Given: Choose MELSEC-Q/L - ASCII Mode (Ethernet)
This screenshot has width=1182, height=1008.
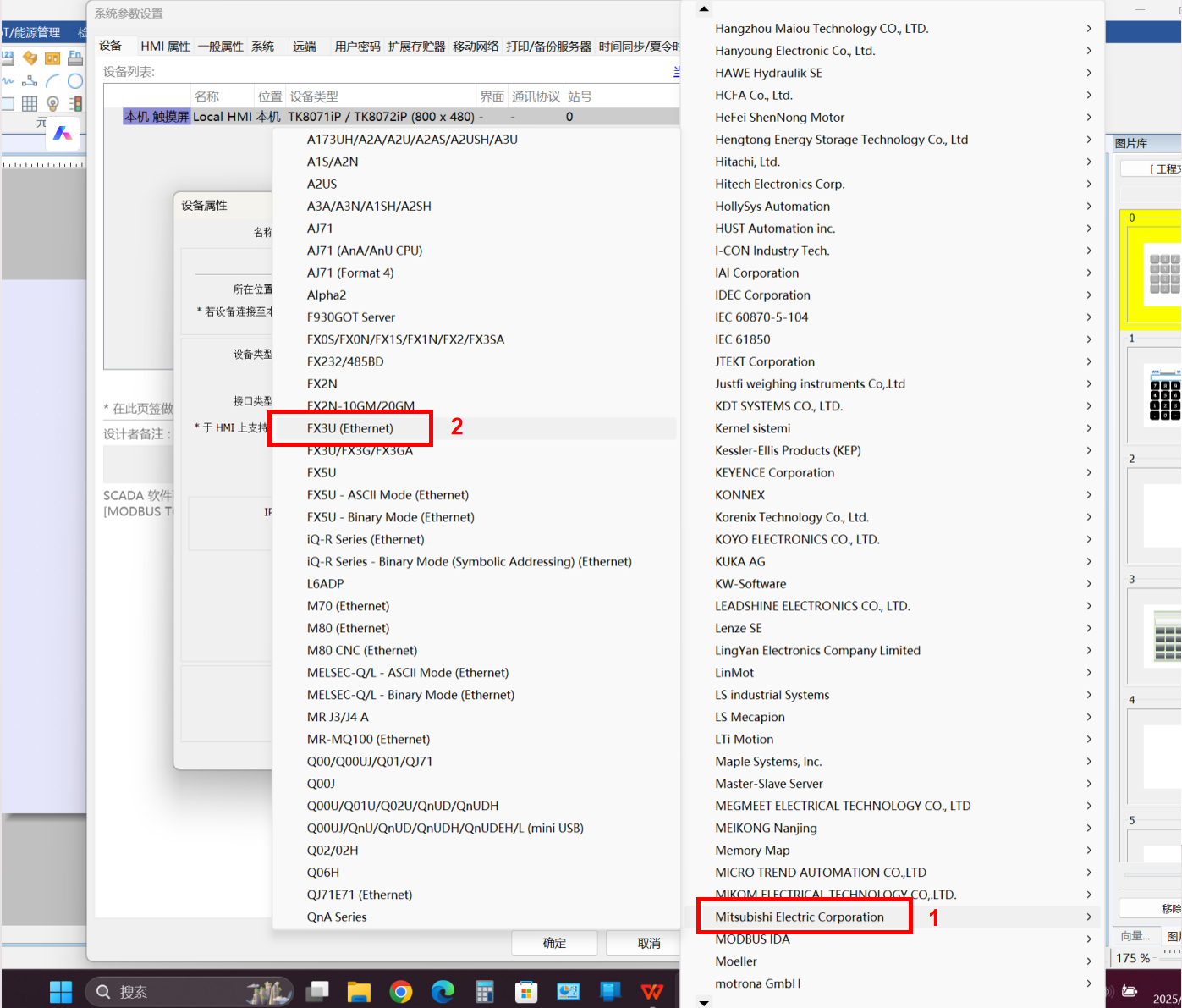Looking at the screenshot, I should click(476, 673).
